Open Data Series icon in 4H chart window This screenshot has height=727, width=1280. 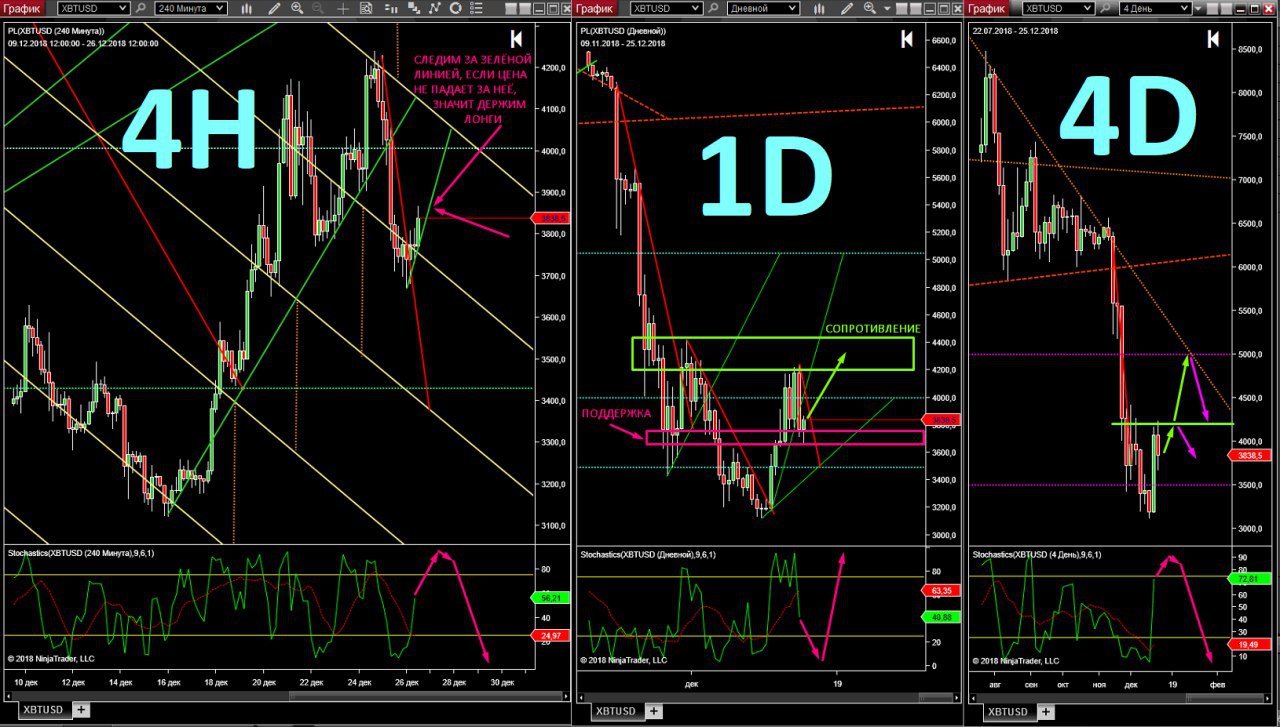click(414, 8)
